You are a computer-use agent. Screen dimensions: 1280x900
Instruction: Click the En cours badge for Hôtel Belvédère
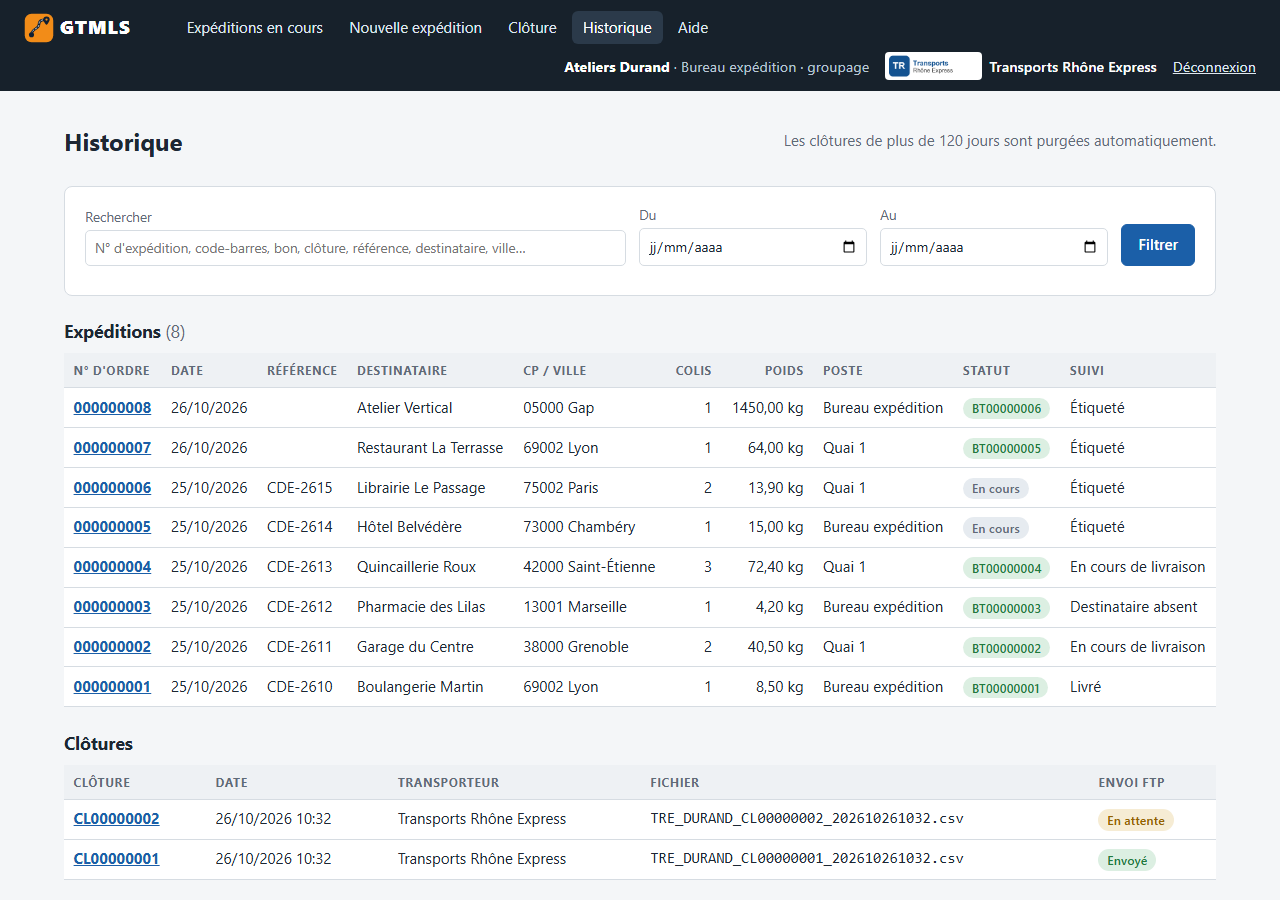click(x=996, y=528)
